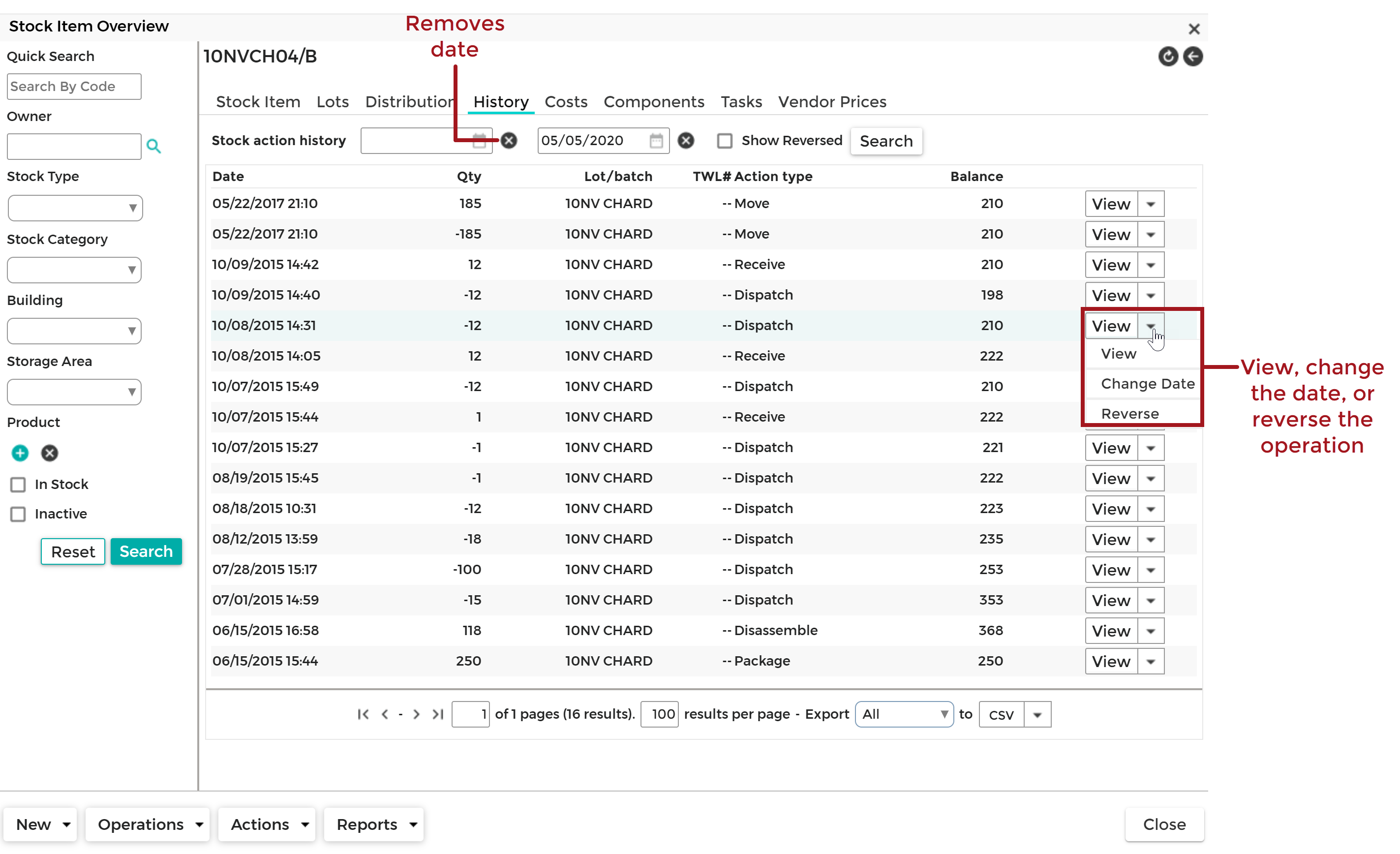Open the Stock Type dropdown
This screenshot has height=854, width=1400.
click(74, 208)
